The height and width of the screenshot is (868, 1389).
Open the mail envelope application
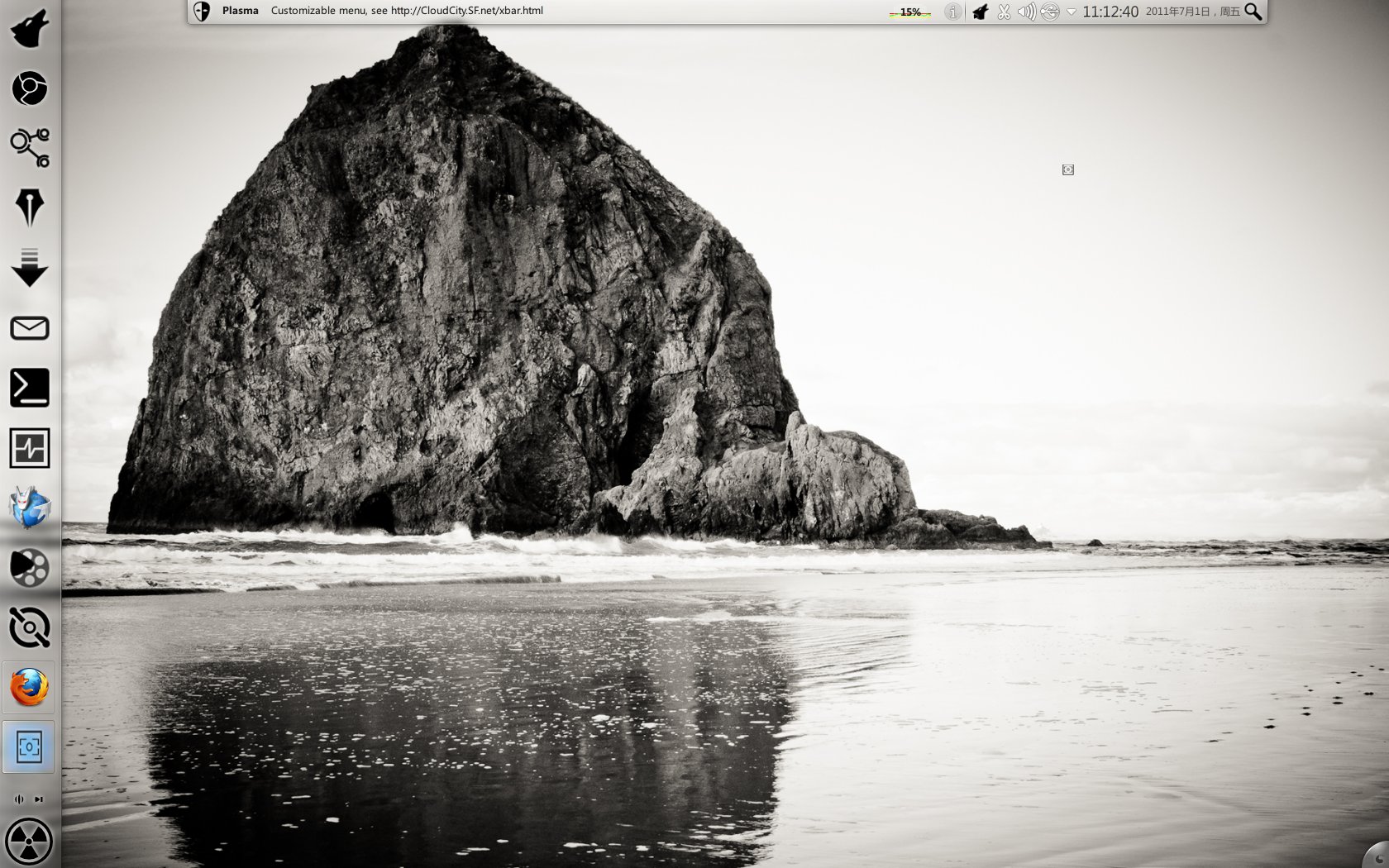pyautogui.click(x=30, y=328)
